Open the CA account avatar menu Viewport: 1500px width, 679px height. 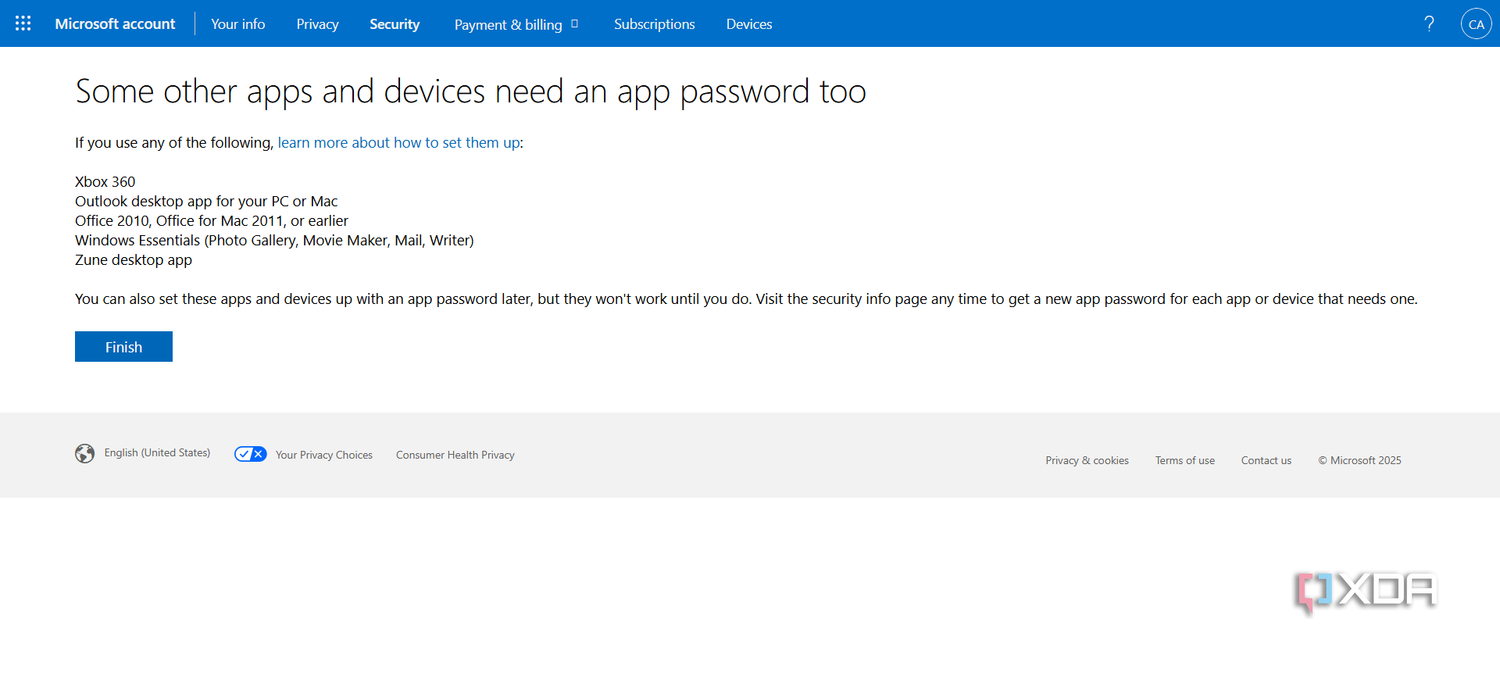coord(1476,24)
